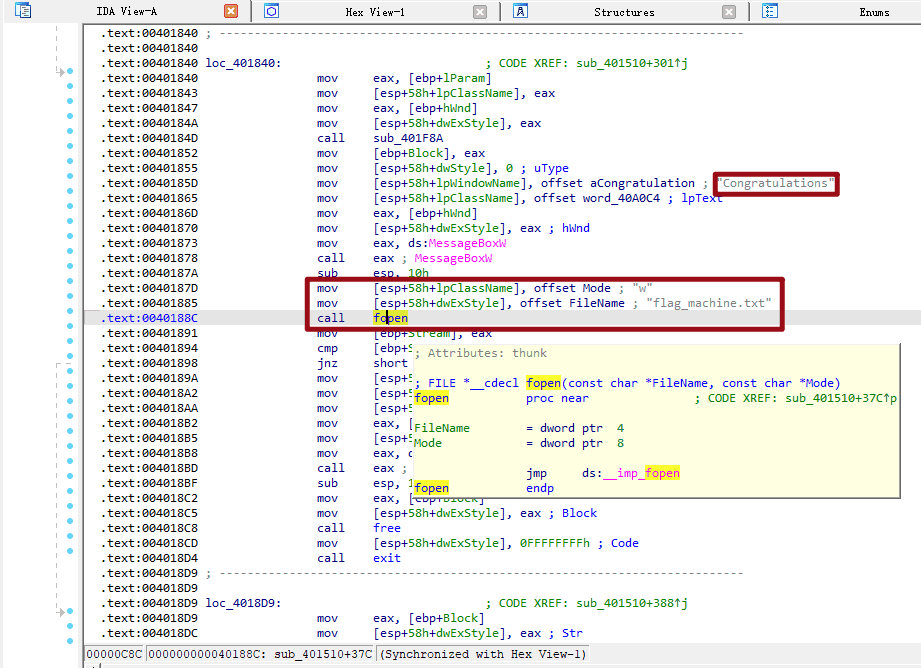Close the Structures tab

tap(729, 12)
